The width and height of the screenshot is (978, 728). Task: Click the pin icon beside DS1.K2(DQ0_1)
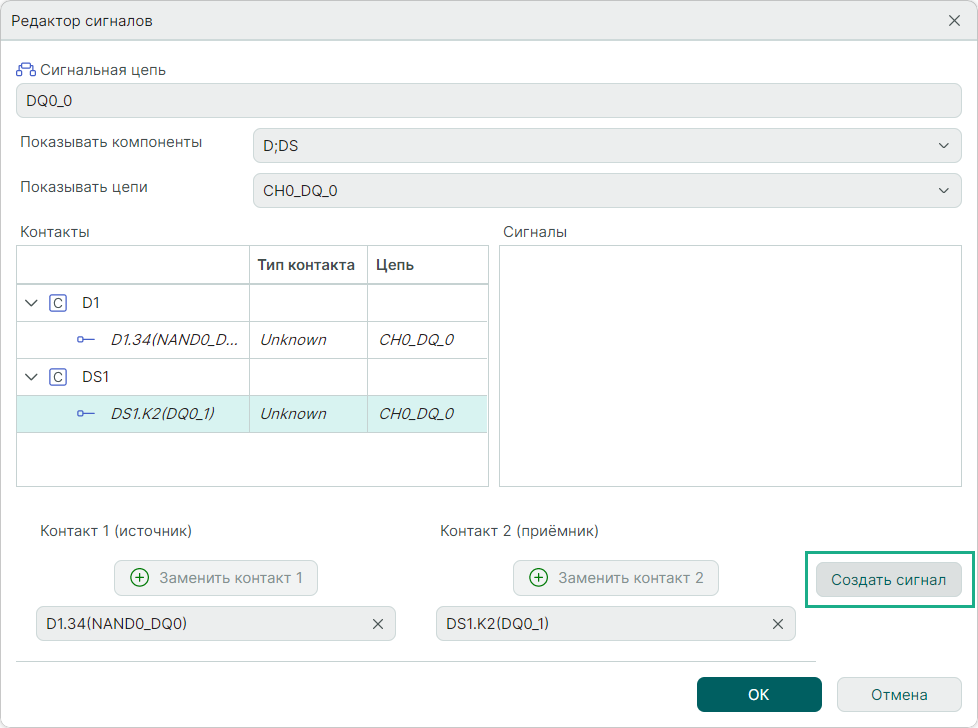coord(86,414)
